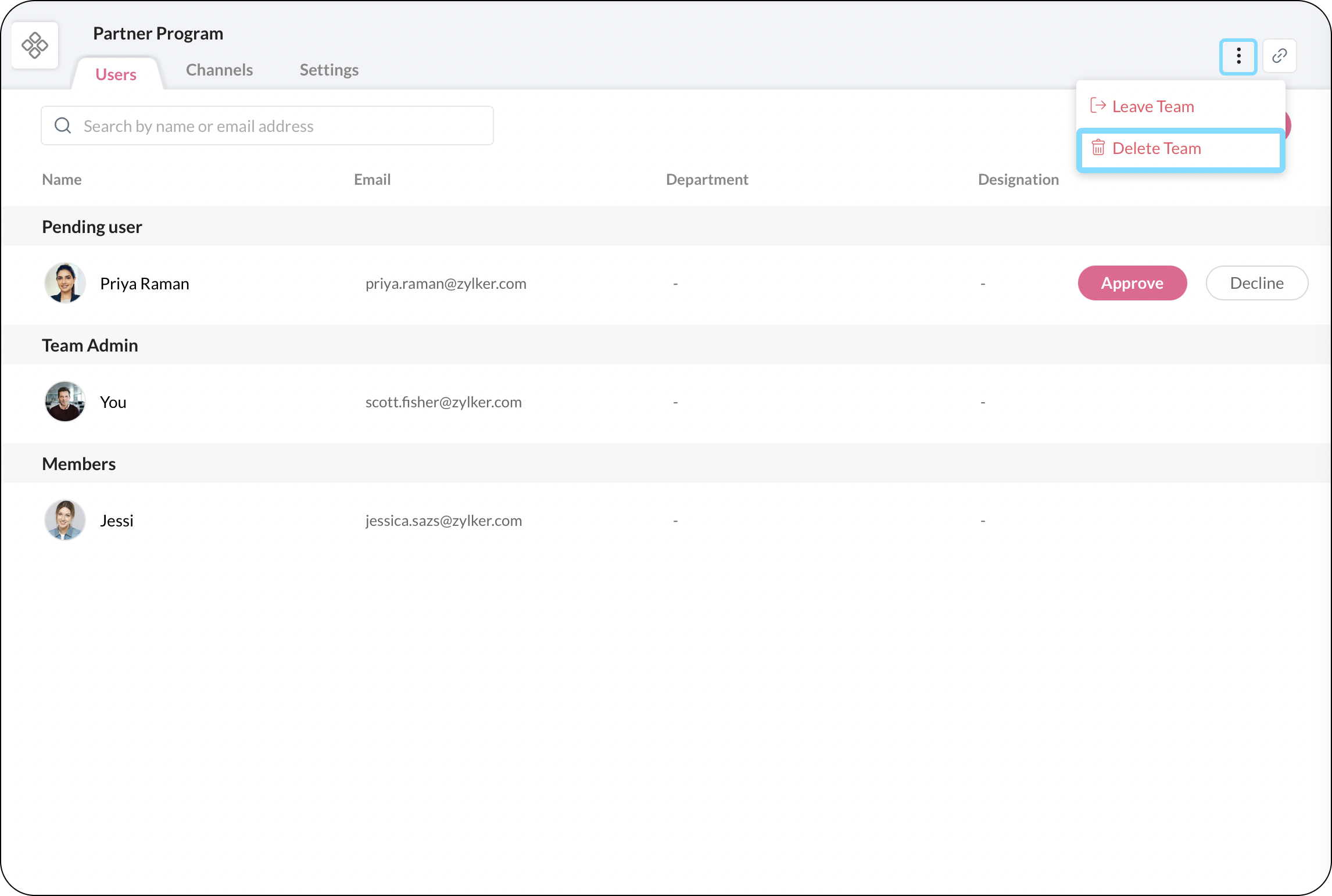Click the Delete Team trash icon

click(x=1098, y=148)
